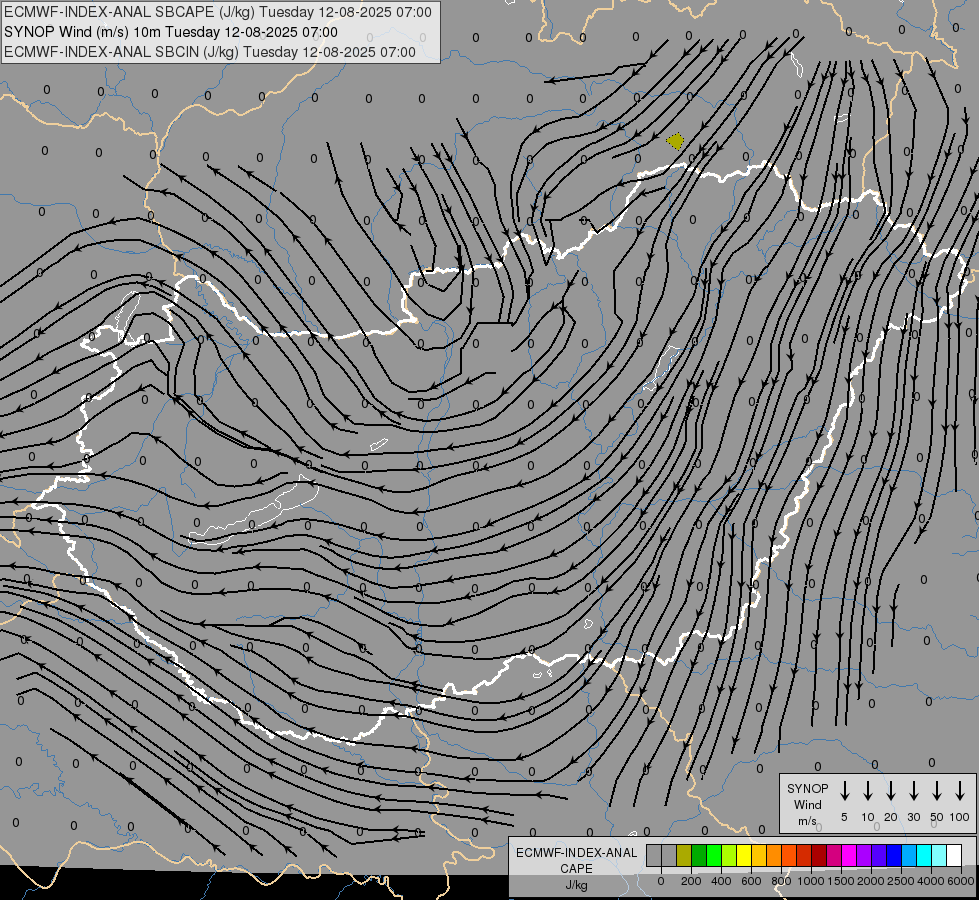Click the ECMWF-INDEX-ANAL SBCAPE title line

(x=218, y=12)
